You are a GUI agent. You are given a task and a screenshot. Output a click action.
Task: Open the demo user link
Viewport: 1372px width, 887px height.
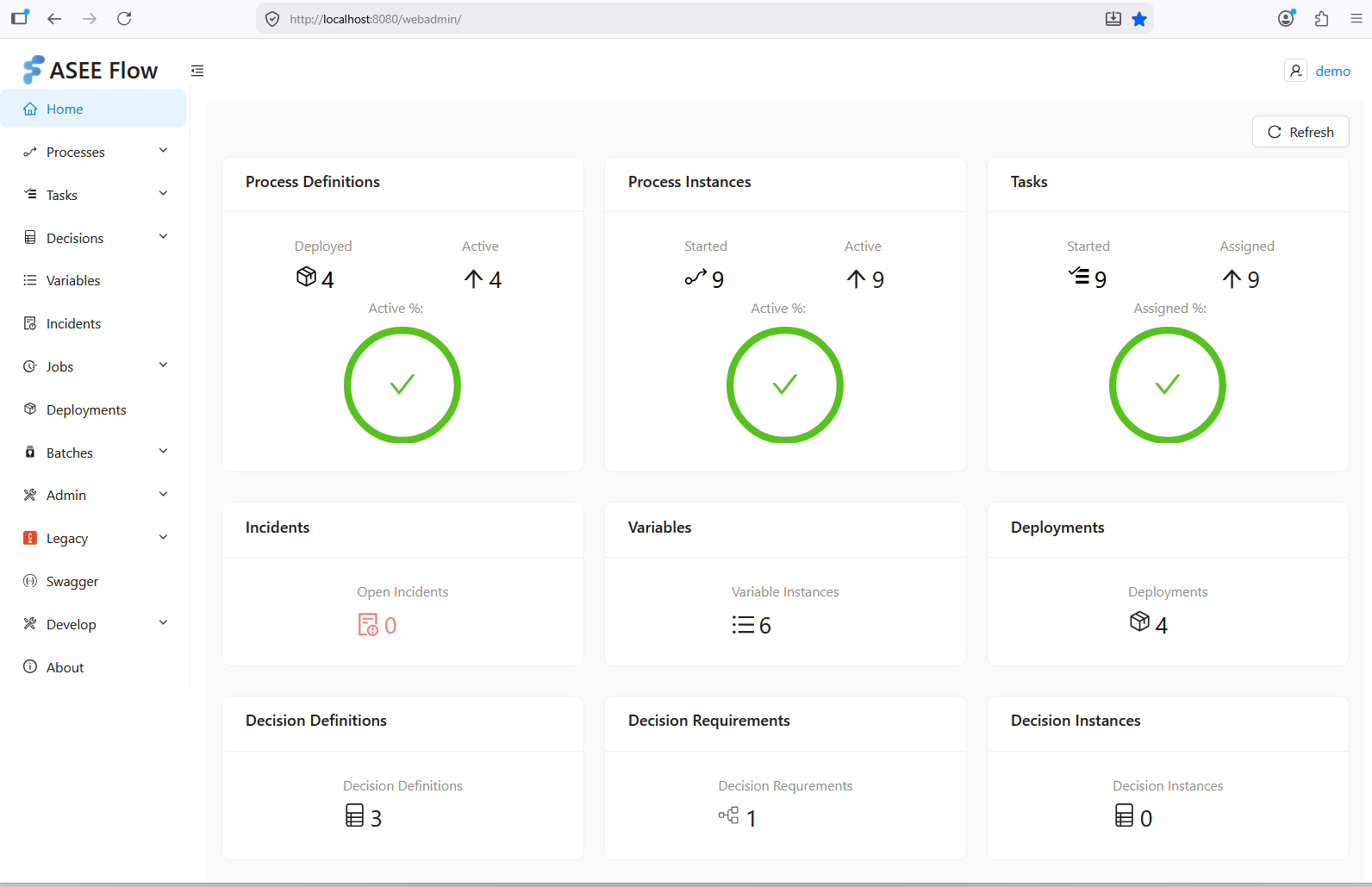point(1332,71)
